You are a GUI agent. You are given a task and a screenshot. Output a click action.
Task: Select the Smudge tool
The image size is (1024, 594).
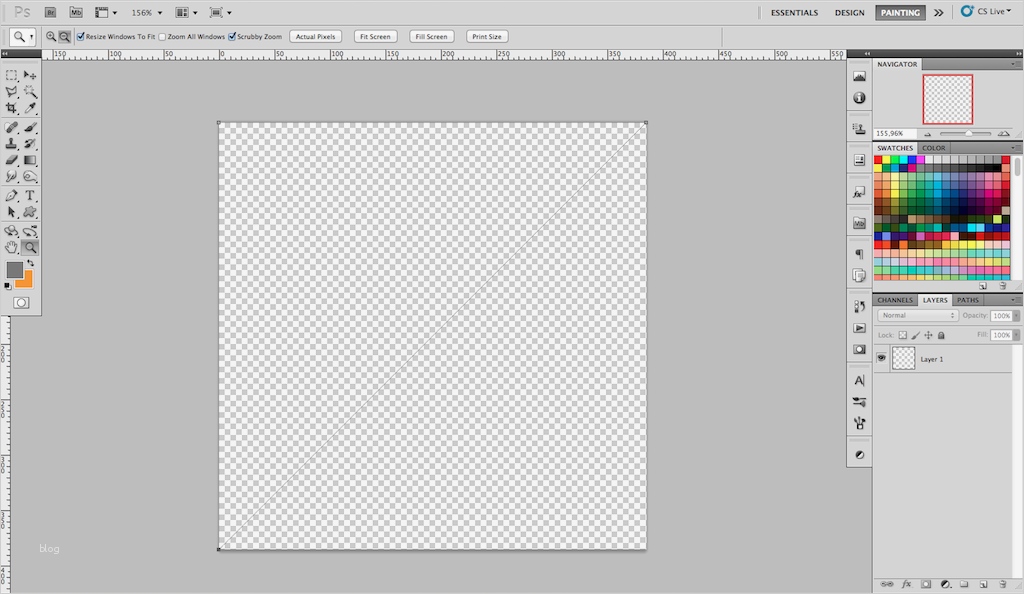point(12,176)
